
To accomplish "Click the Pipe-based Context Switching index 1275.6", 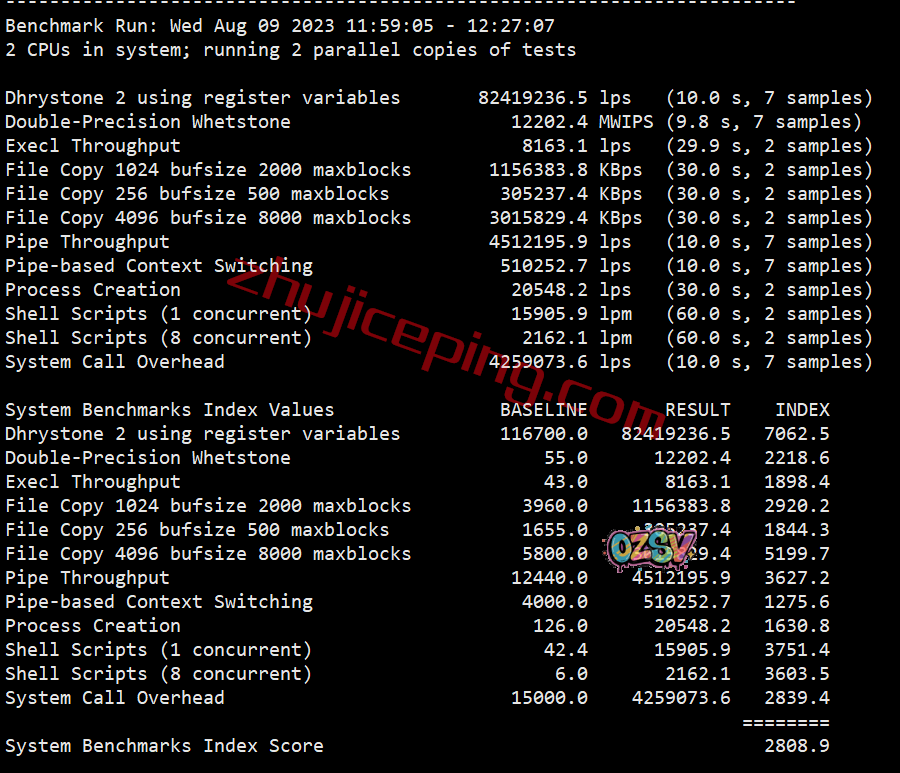I will [x=797, y=602].
